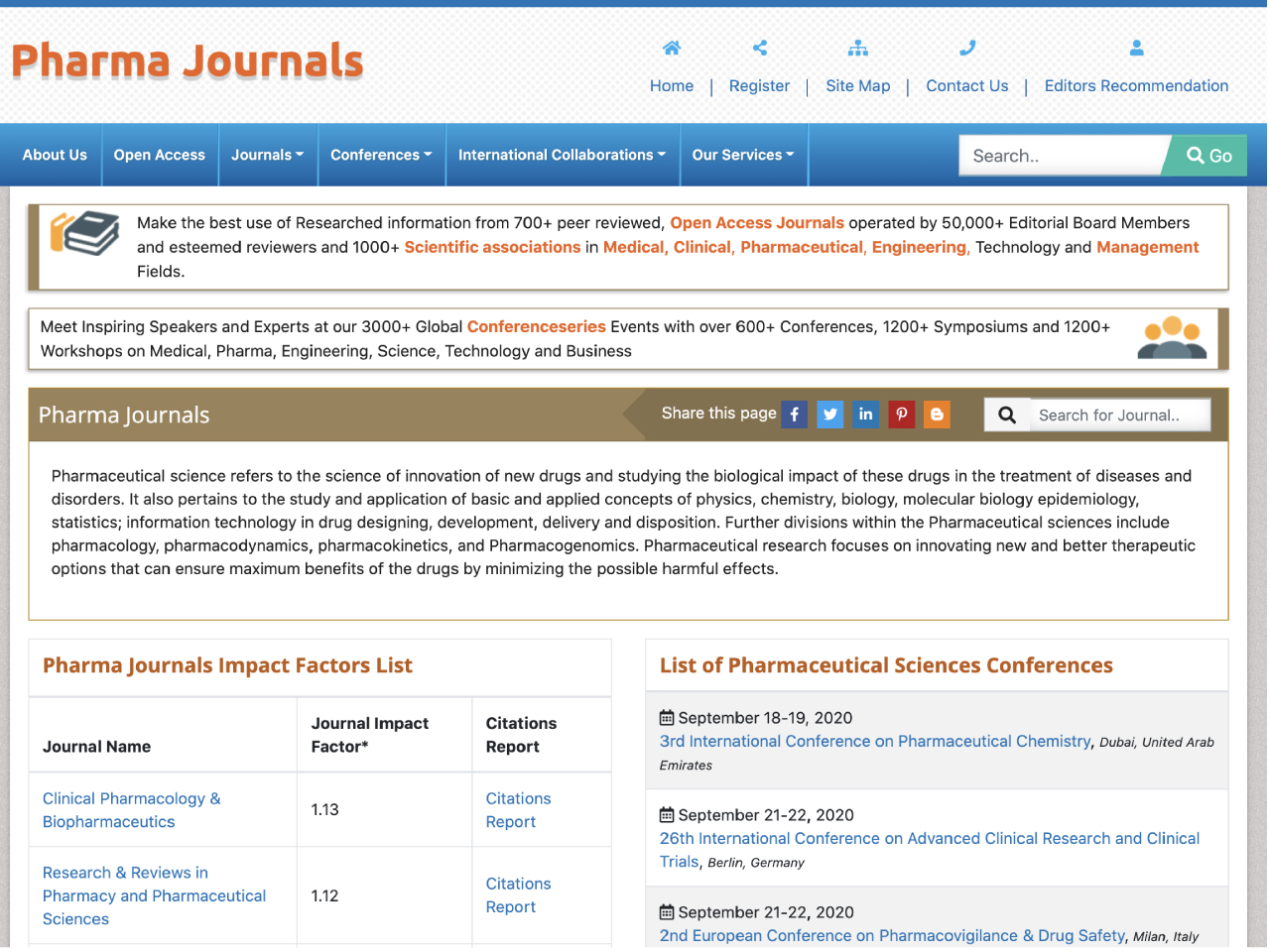The image size is (1270, 952).
Task: Select the impact factor value 1.13
Action: (325, 810)
